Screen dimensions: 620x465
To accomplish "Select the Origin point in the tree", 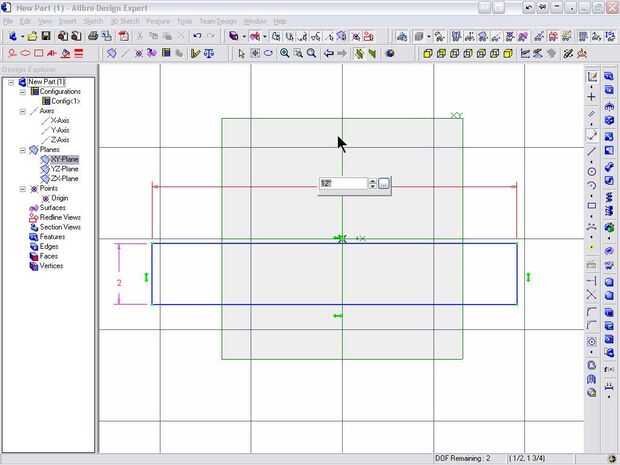I will click(60, 198).
